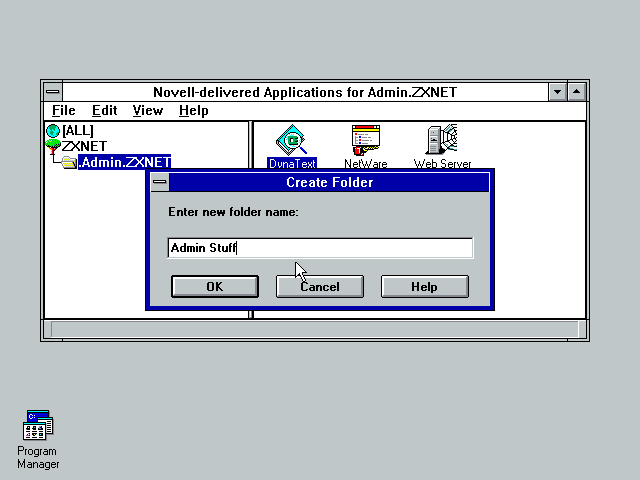Viewport: 640px width, 480px height.
Task: Open the Edit menu
Action: (x=104, y=111)
